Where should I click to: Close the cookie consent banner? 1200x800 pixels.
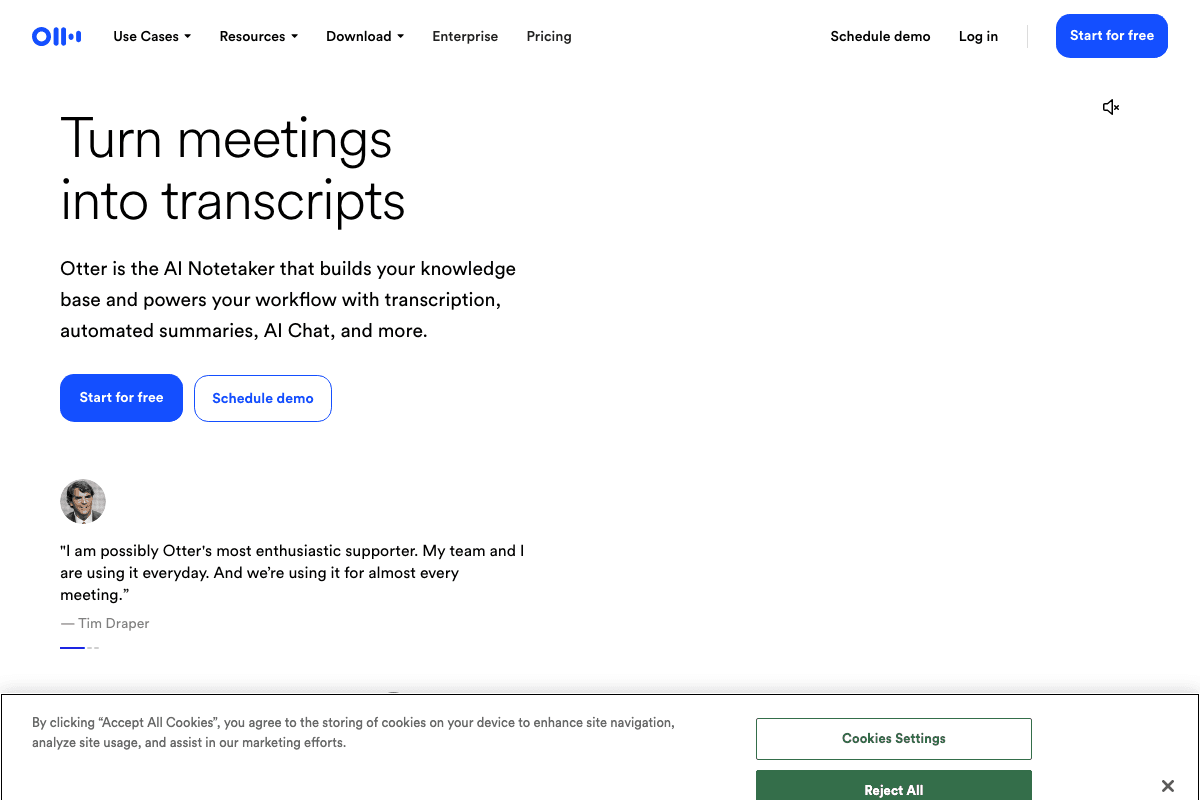(1167, 786)
